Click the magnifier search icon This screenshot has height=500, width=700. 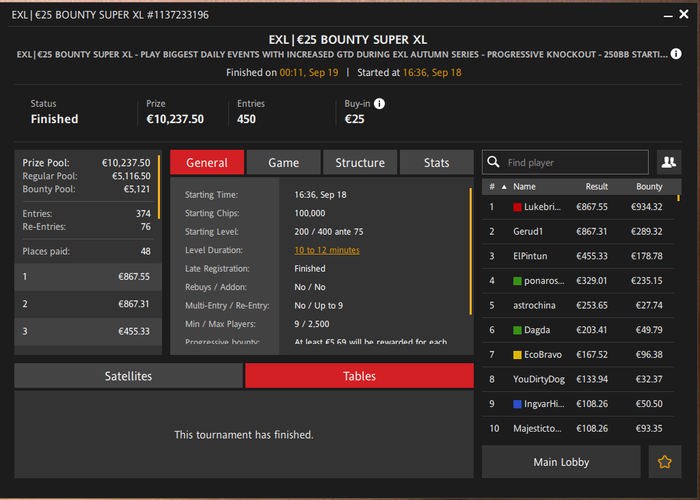[493, 162]
